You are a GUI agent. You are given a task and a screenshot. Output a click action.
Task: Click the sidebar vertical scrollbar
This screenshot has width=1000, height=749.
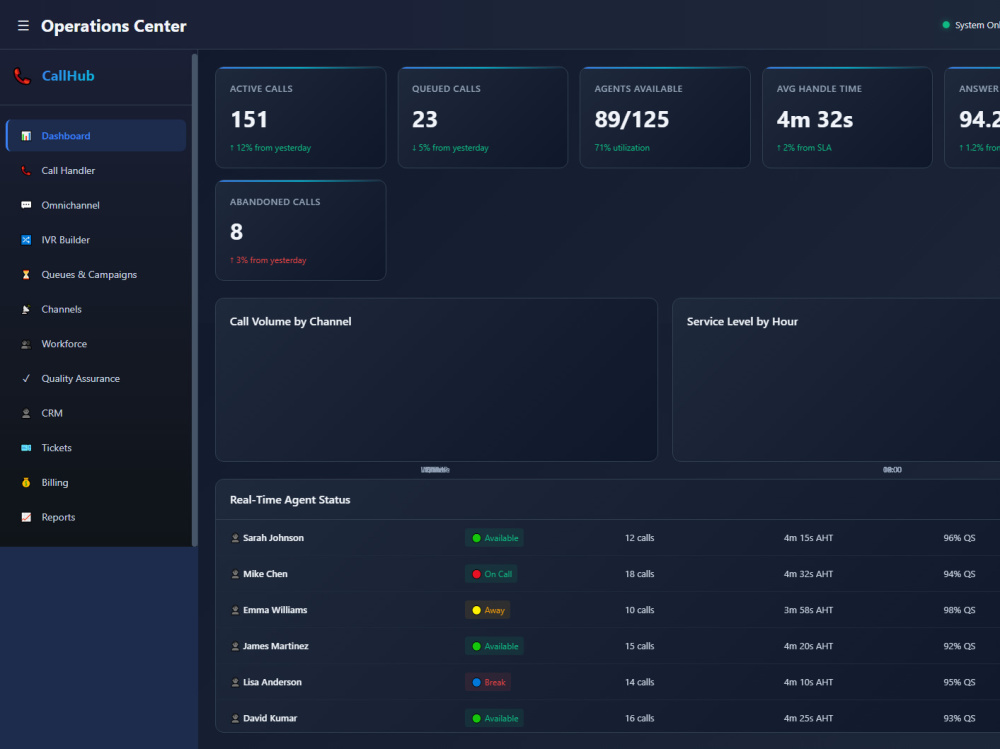195,300
